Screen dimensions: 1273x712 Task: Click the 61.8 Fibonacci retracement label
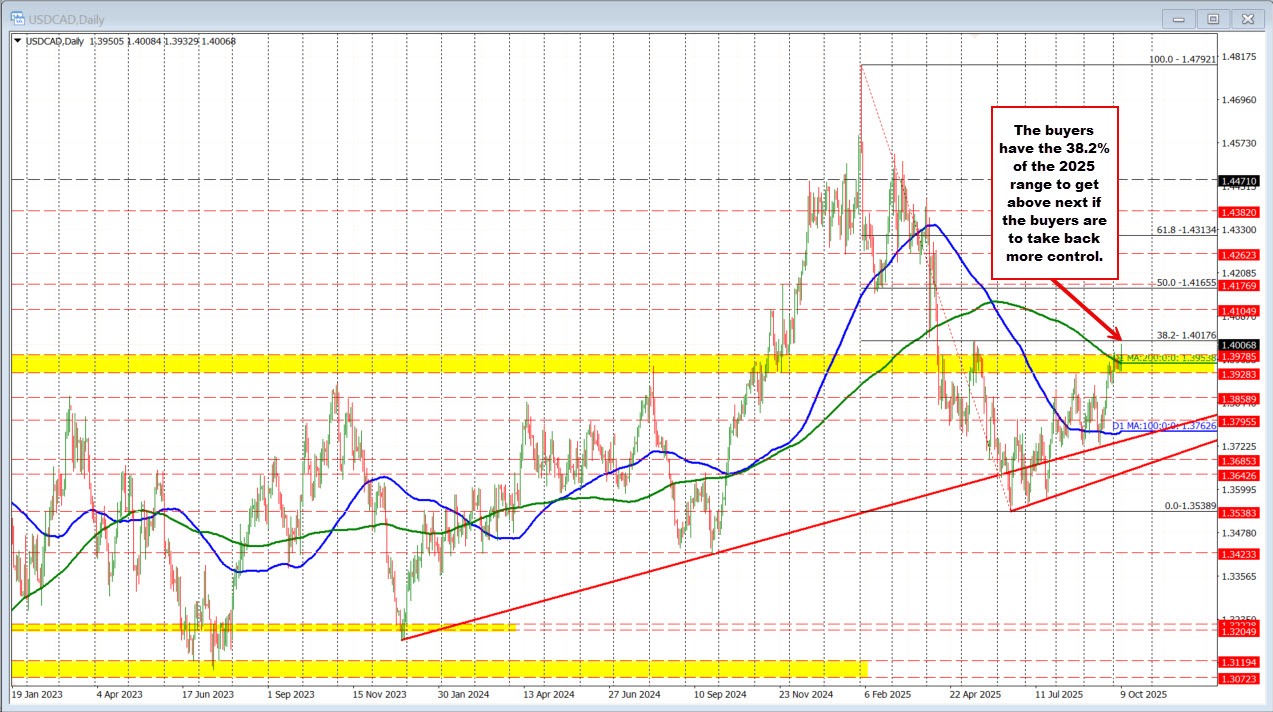[1185, 229]
